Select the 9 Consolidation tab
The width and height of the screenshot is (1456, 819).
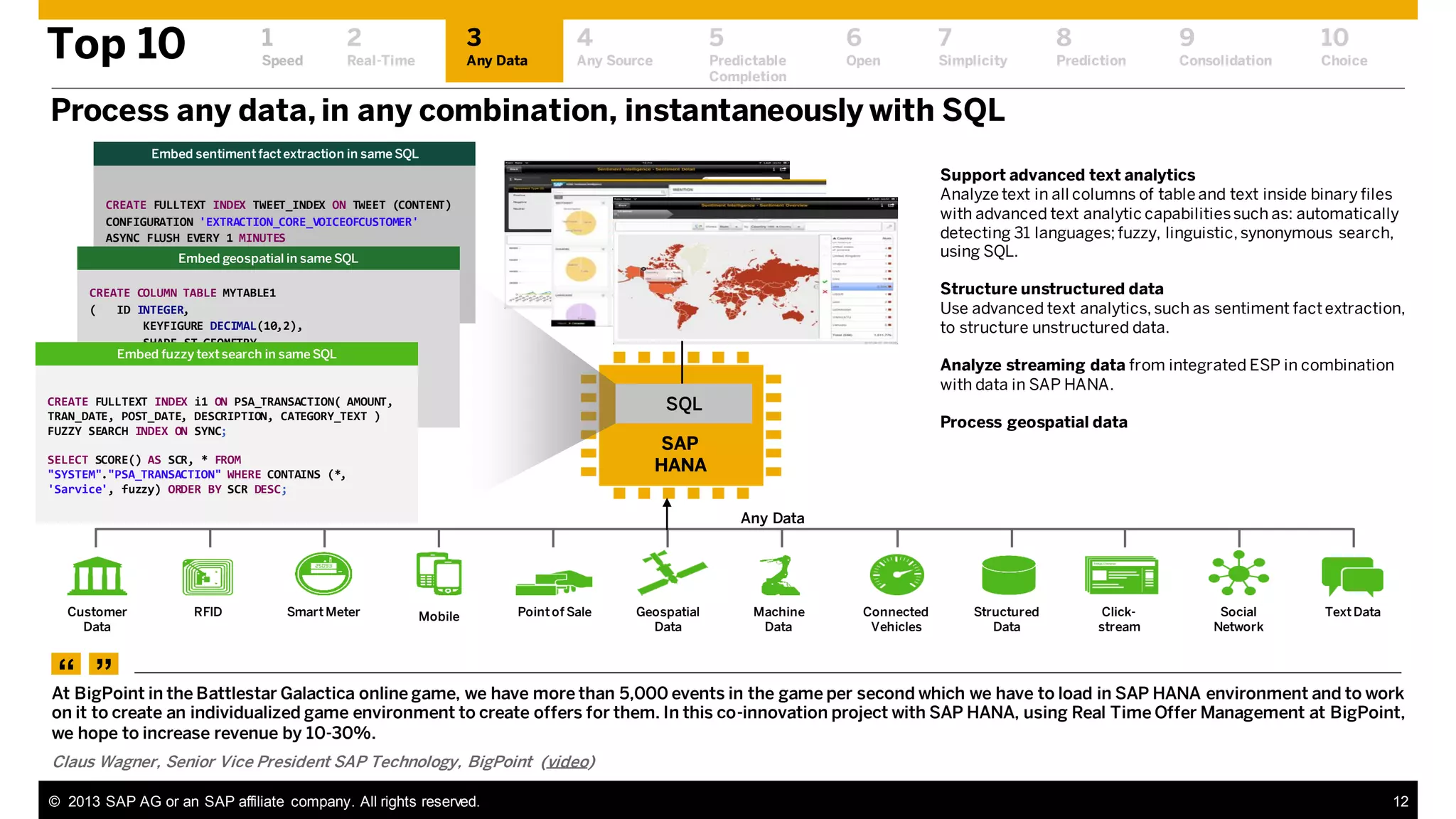pos(1225,48)
